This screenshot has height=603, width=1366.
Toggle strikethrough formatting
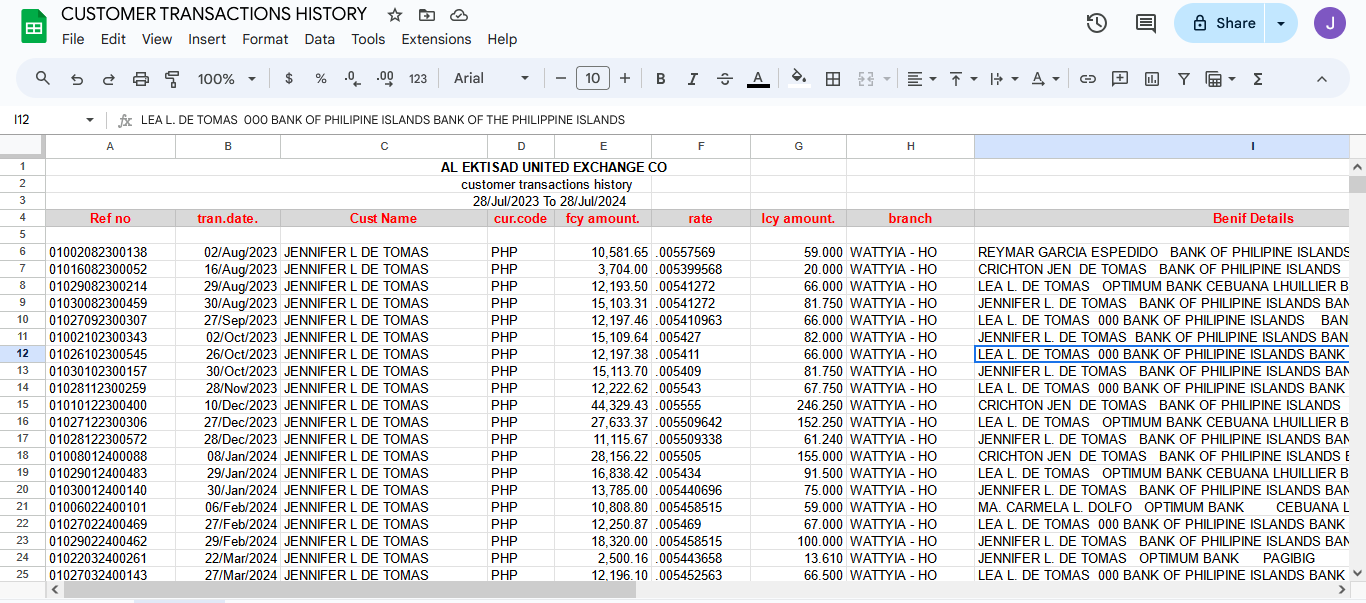(725, 79)
